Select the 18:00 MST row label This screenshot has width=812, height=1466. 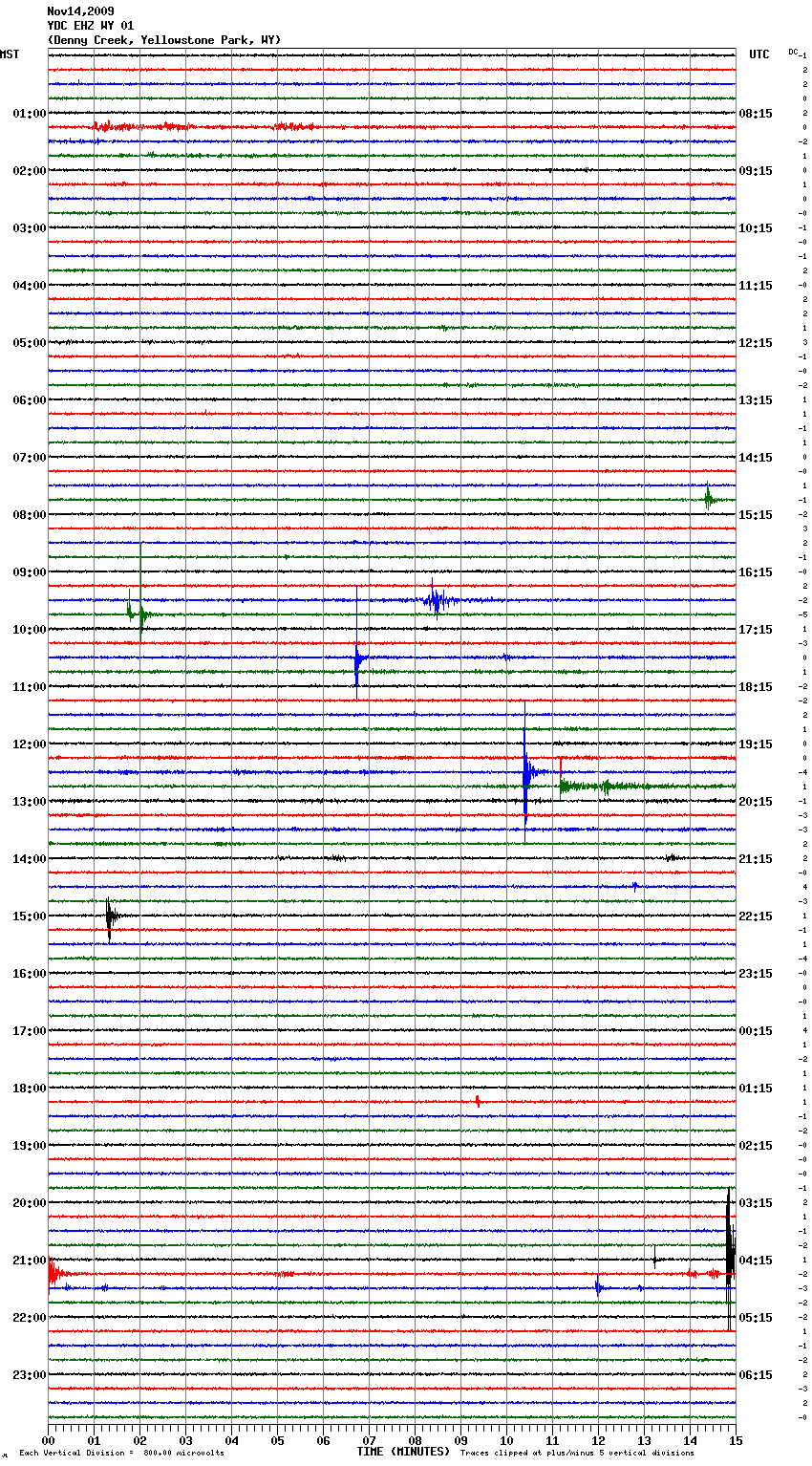click(x=30, y=1089)
